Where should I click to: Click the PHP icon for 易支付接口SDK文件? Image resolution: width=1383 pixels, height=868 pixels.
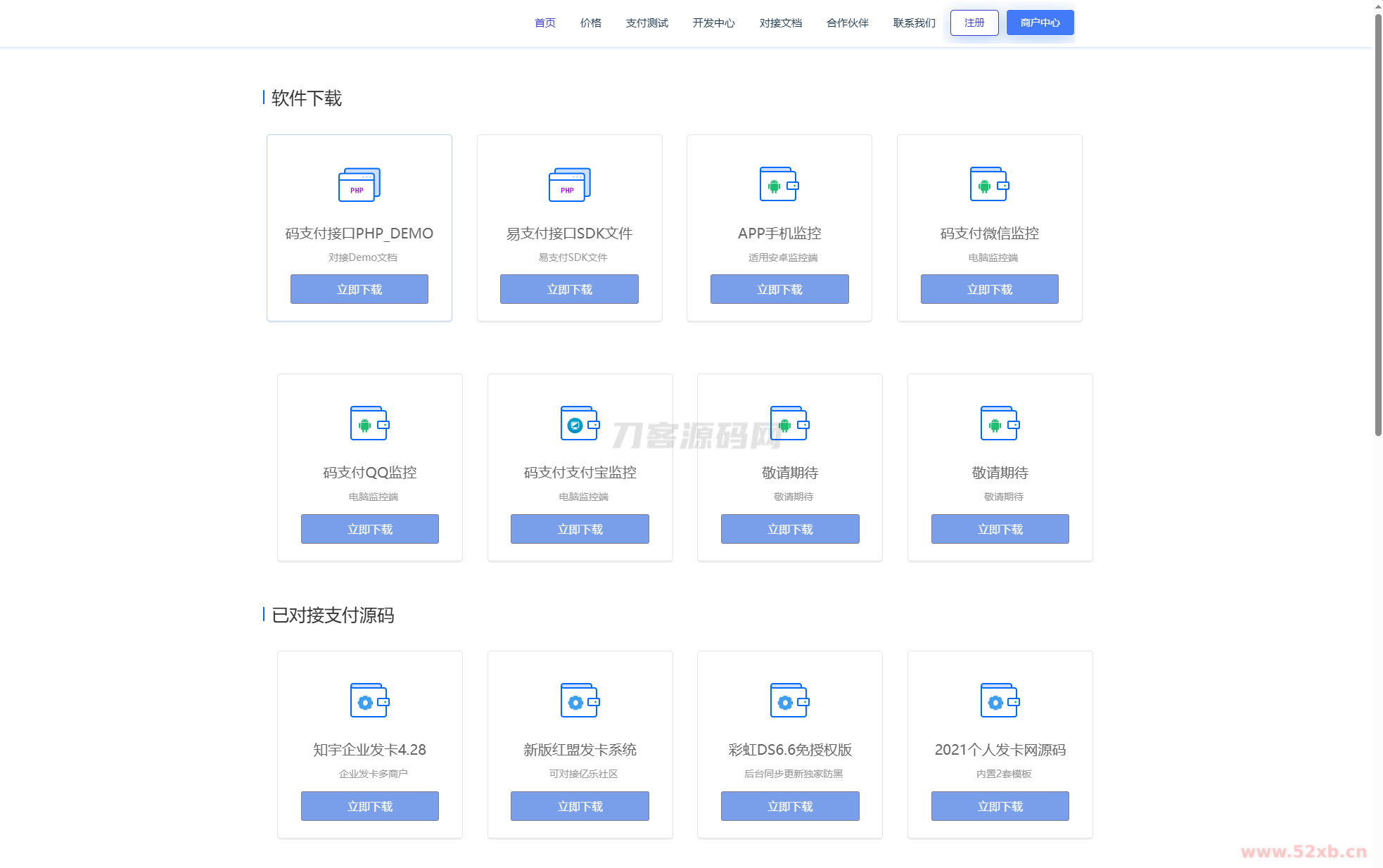pyautogui.click(x=569, y=185)
